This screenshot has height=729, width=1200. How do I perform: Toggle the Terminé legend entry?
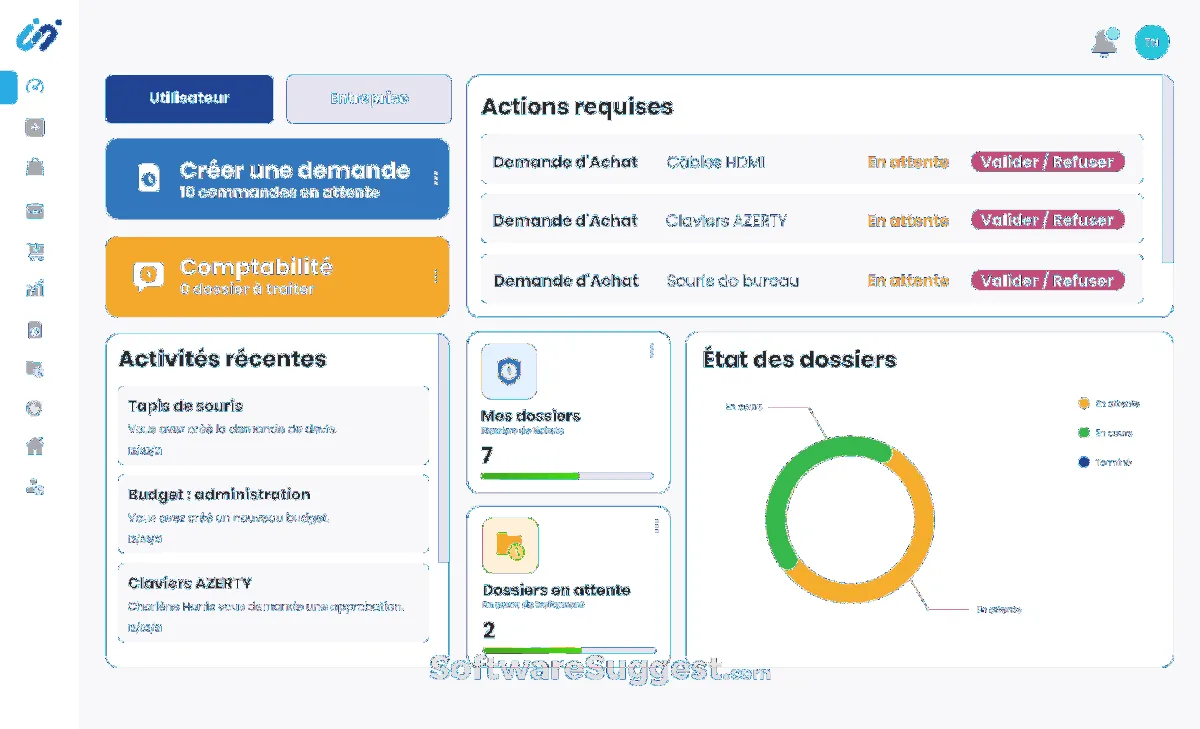pos(1105,462)
